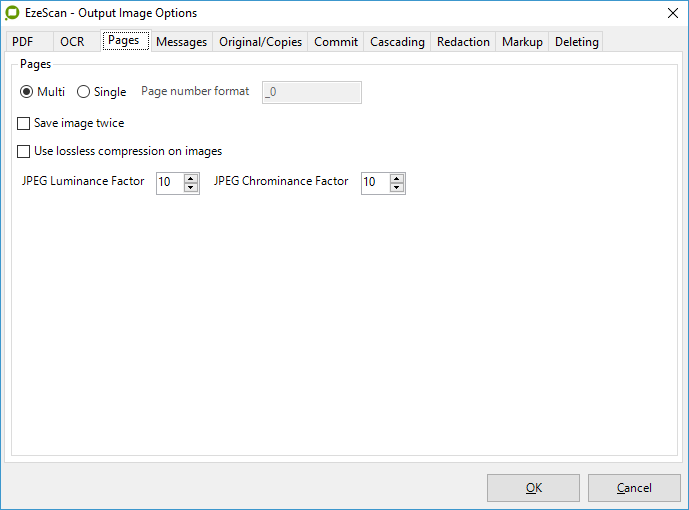The width and height of the screenshot is (689, 510).
Task: Decrease JPEG Luminance Factor with down arrow
Action: point(192,188)
